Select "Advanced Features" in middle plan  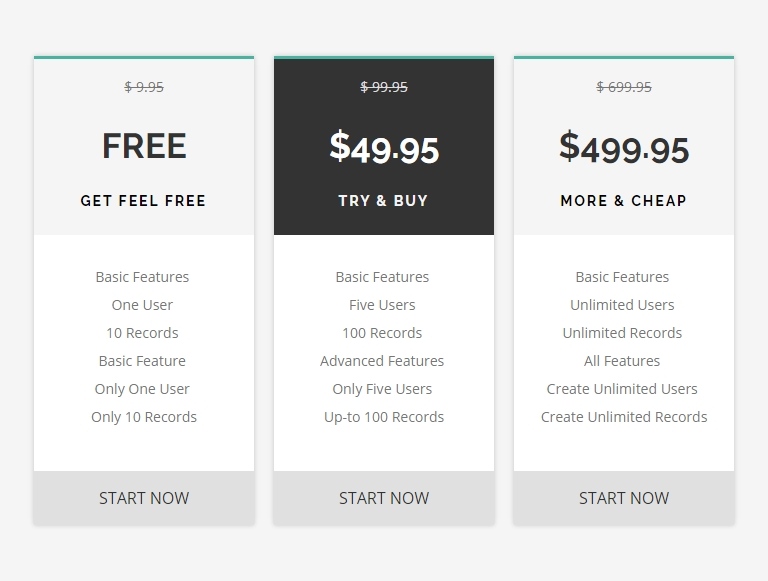click(382, 361)
